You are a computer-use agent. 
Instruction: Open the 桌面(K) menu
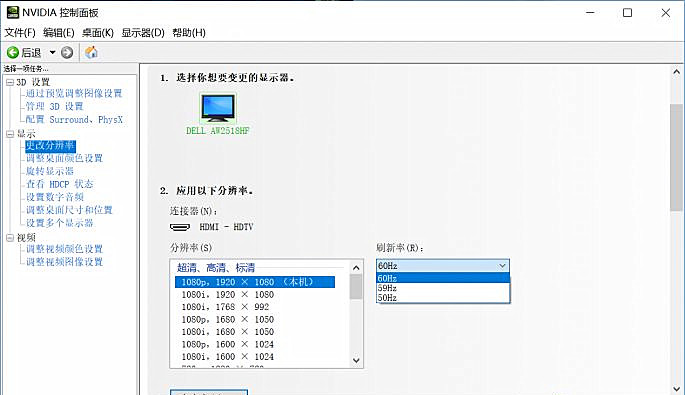click(98, 33)
